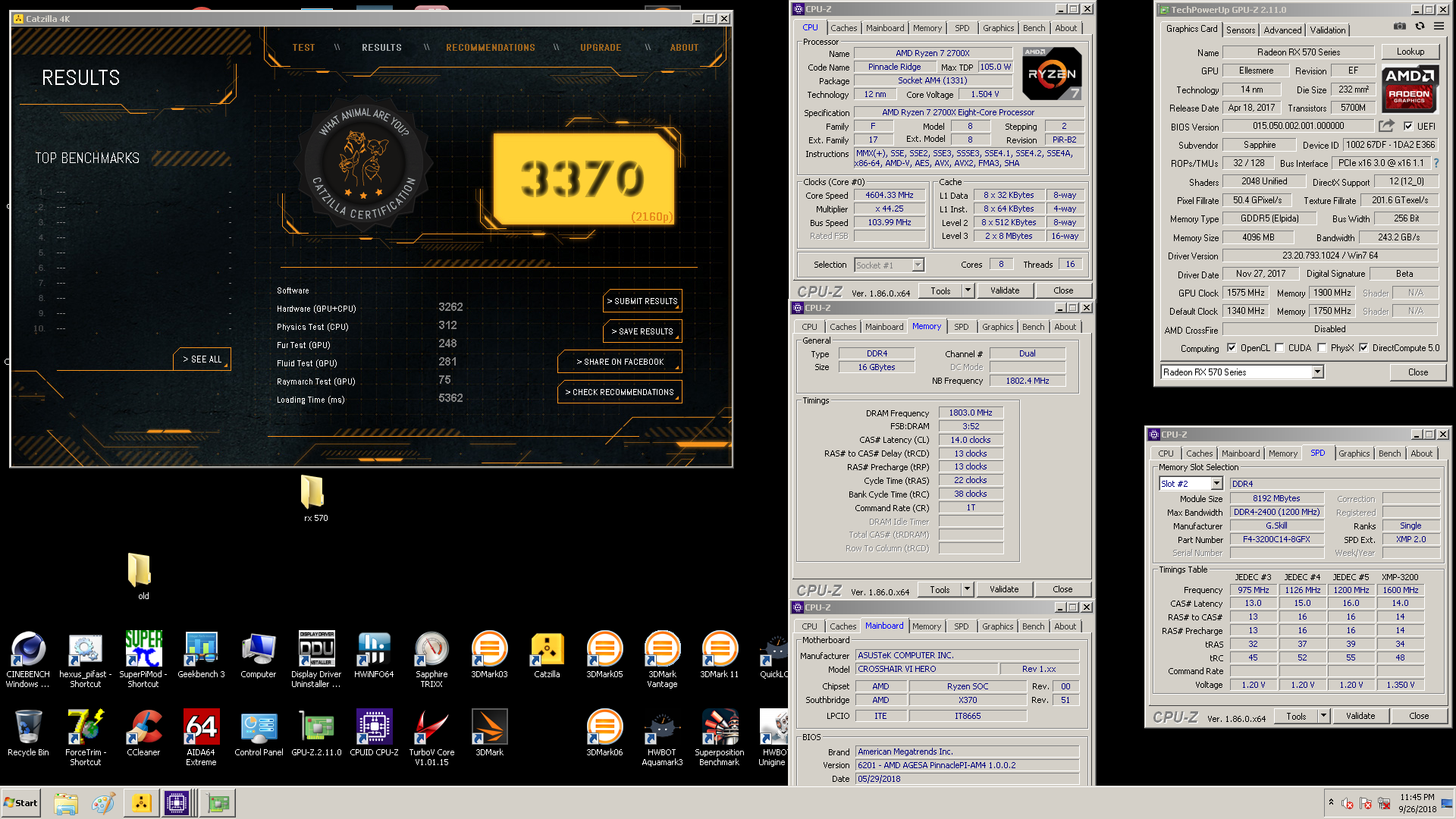
Task: Toggle the OpenCL checkbox in GPU-Z
Action: (1232, 348)
